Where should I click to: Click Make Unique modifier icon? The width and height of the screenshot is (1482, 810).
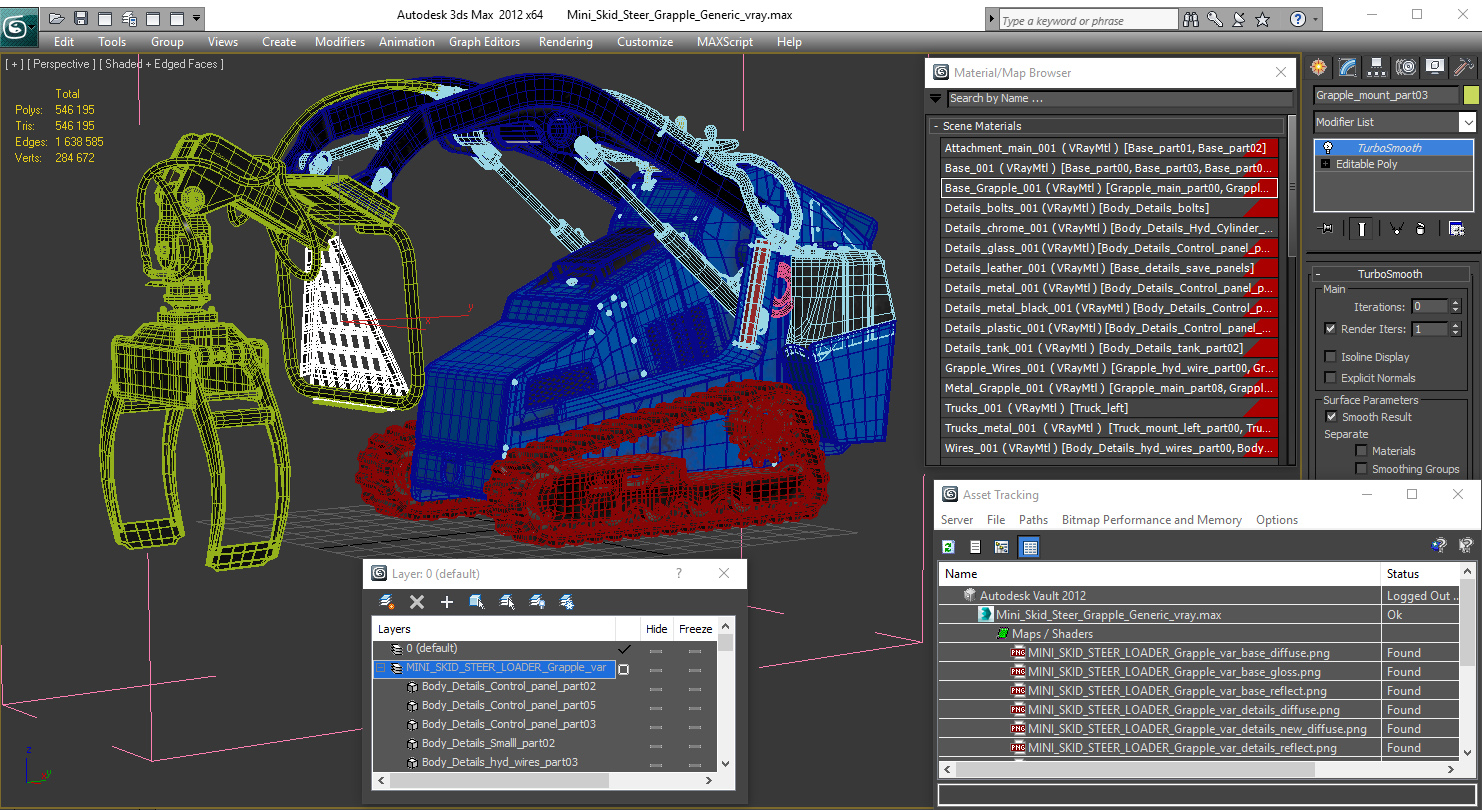(x=1397, y=229)
